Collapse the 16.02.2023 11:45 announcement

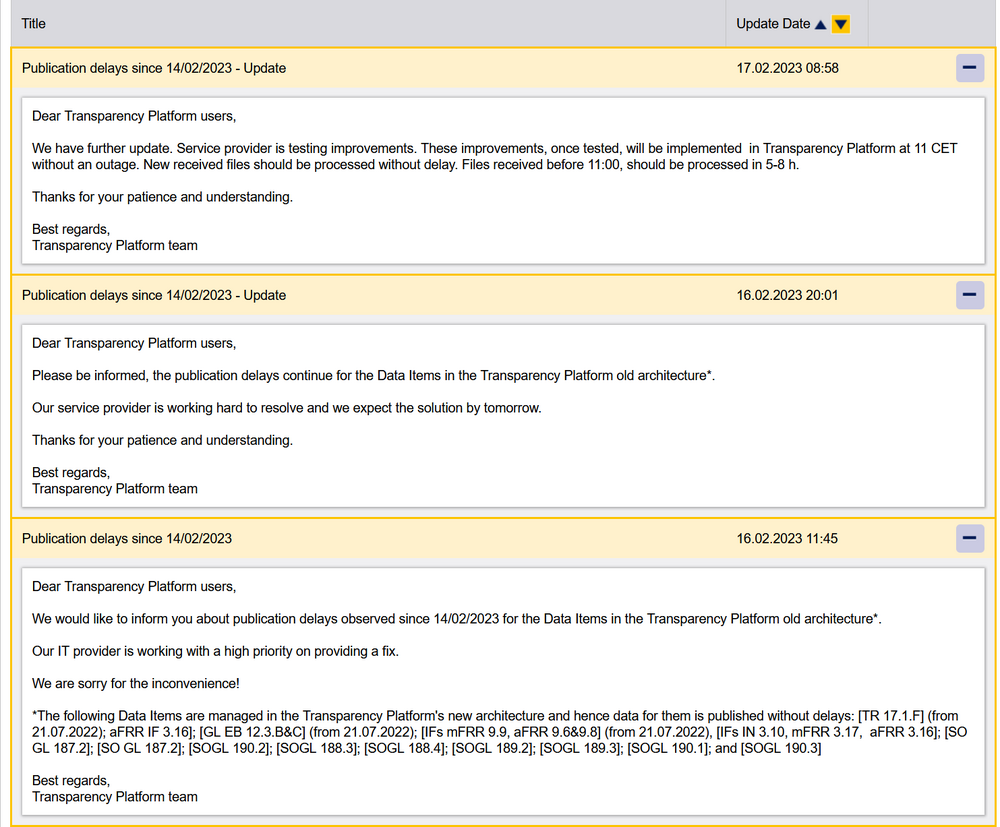pyautogui.click(x=969, y=538)
